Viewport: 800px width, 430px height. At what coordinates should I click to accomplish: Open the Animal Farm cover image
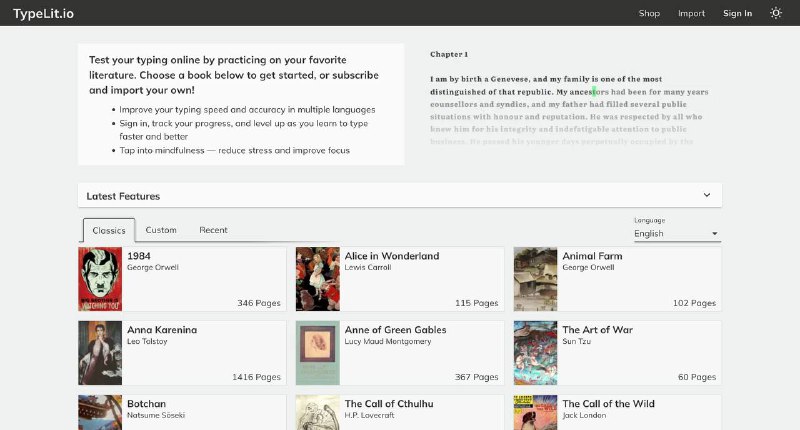[535, 279]
